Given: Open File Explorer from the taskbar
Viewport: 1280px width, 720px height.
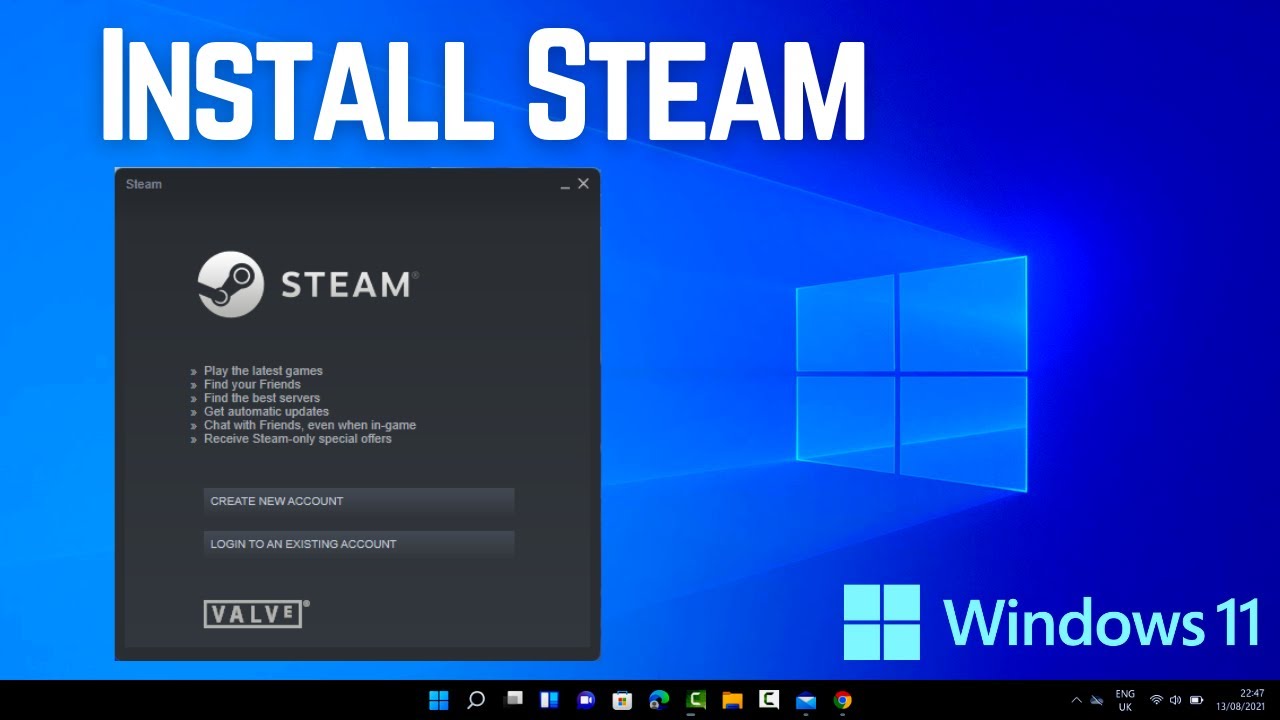Looking at the screenshot, I should 731,699.
